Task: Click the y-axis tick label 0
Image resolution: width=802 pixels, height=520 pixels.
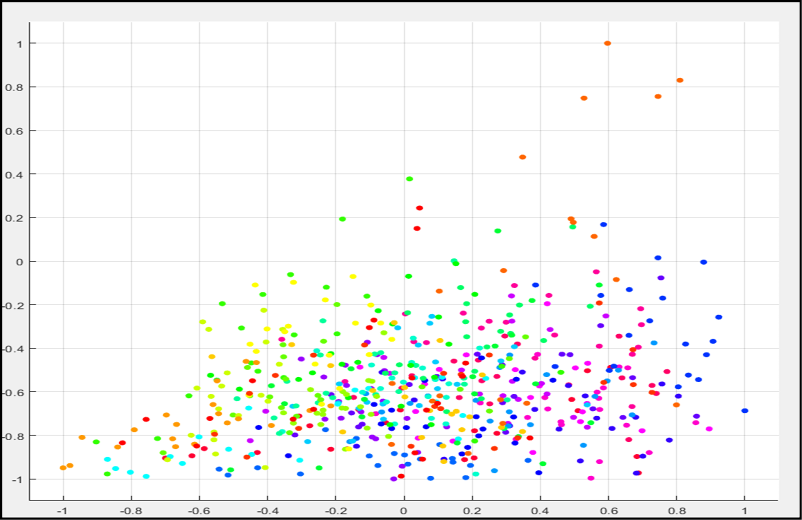Action: (x=19, y=262)
